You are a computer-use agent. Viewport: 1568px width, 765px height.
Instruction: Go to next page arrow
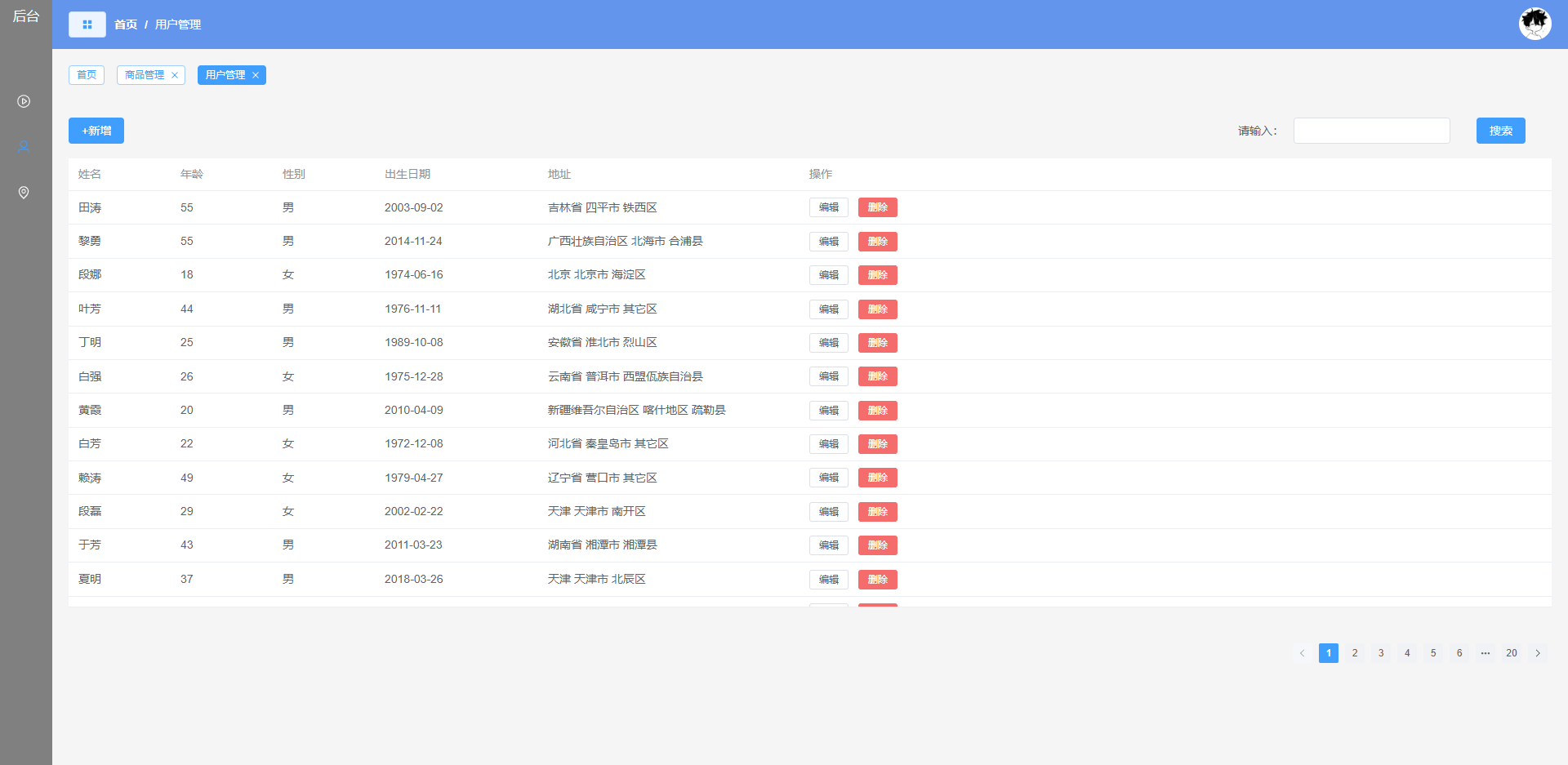click(x=1538, y=653)
